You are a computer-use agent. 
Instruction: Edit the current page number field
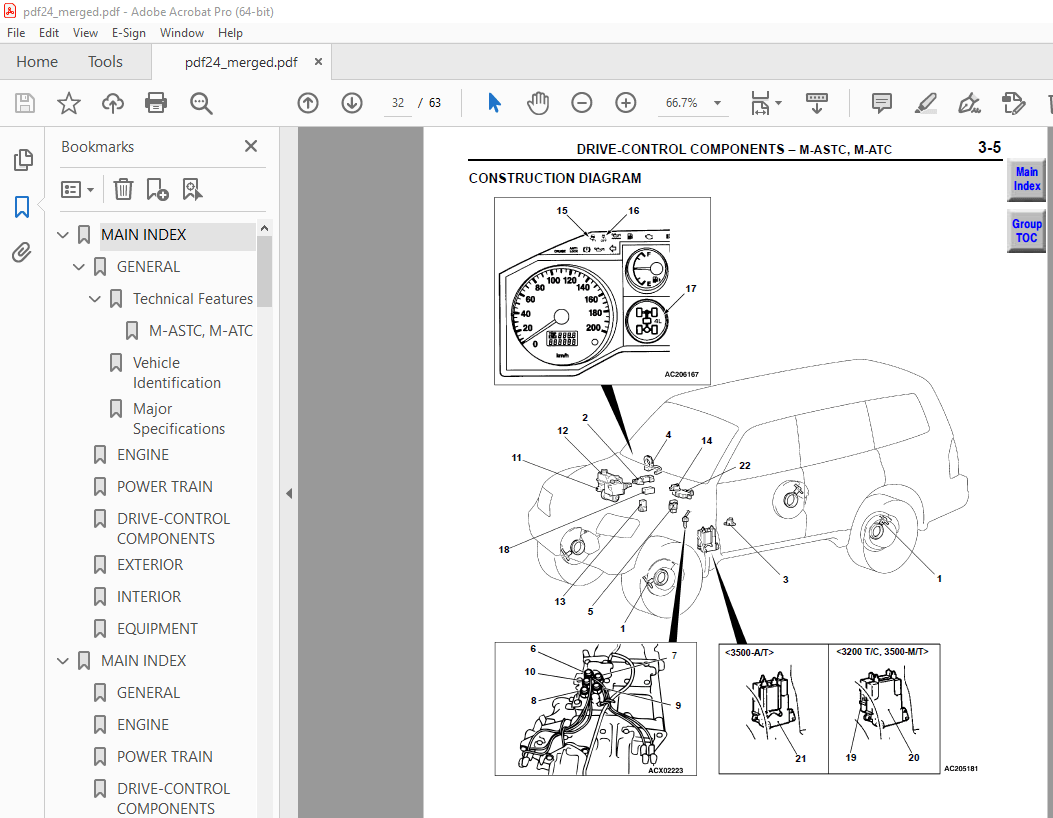397,103
